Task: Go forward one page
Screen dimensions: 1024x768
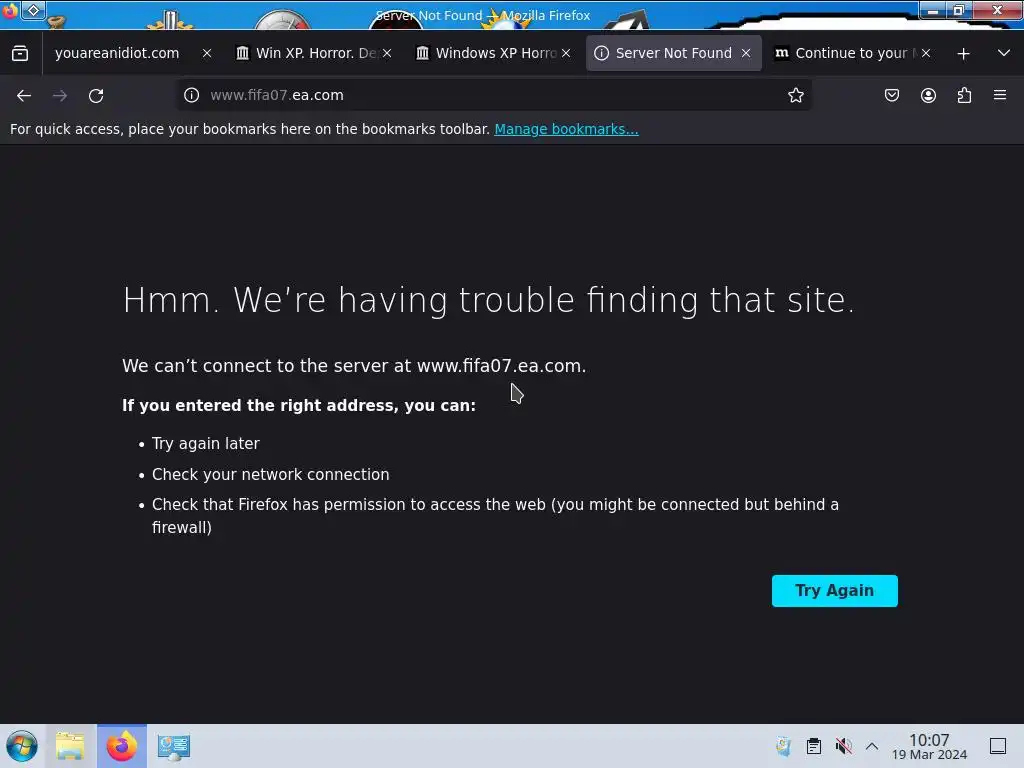Action: pyautogui.click(x=60, y=95)
